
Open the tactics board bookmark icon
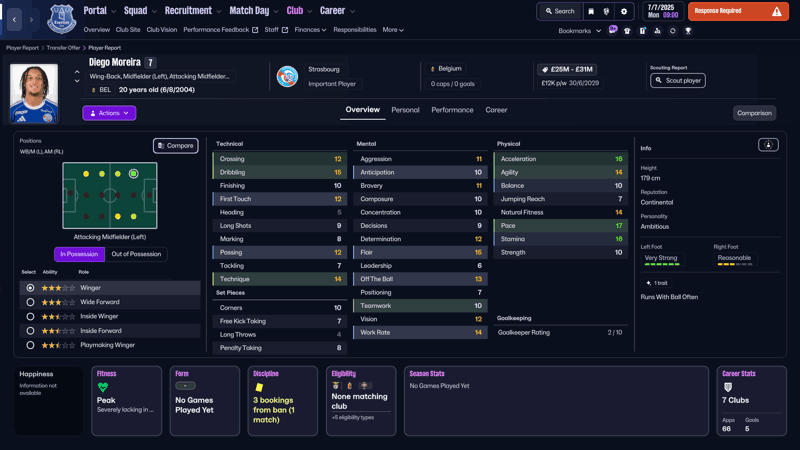click(x=642, y=31)
